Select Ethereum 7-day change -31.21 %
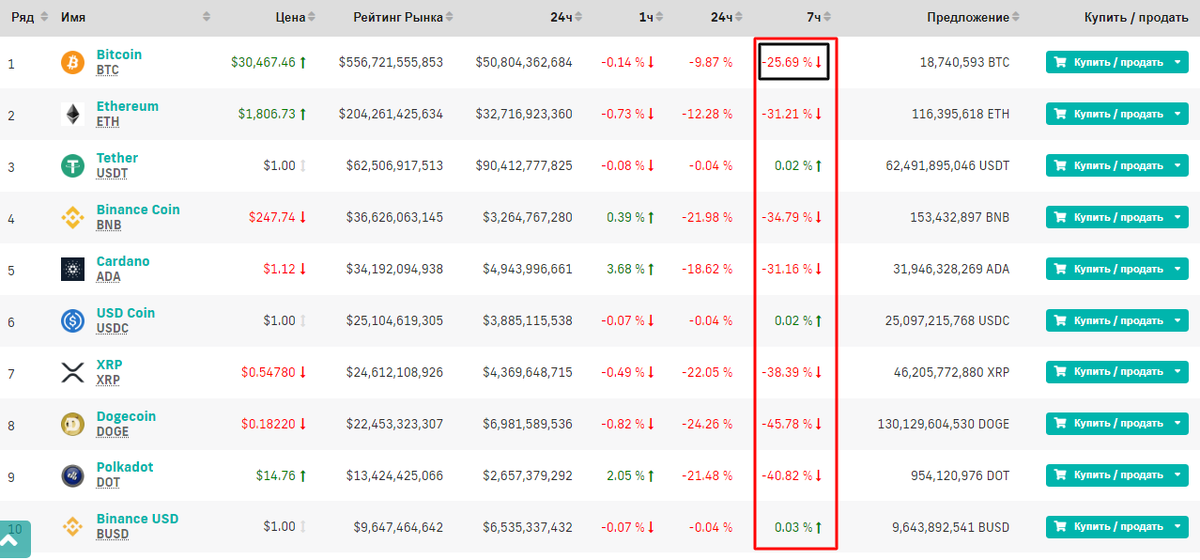Image resolution: width=1200 pixels, height=560 pixels. tap(787, 114)
